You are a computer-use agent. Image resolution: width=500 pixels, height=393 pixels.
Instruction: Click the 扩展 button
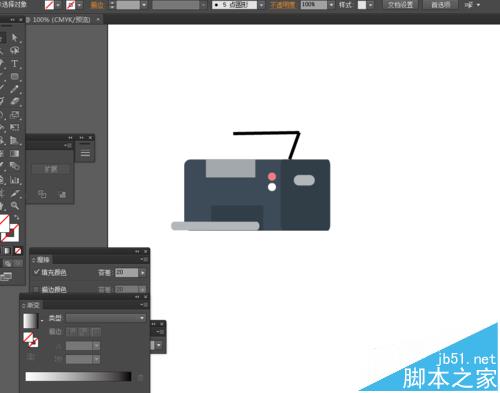pos(51,169)
